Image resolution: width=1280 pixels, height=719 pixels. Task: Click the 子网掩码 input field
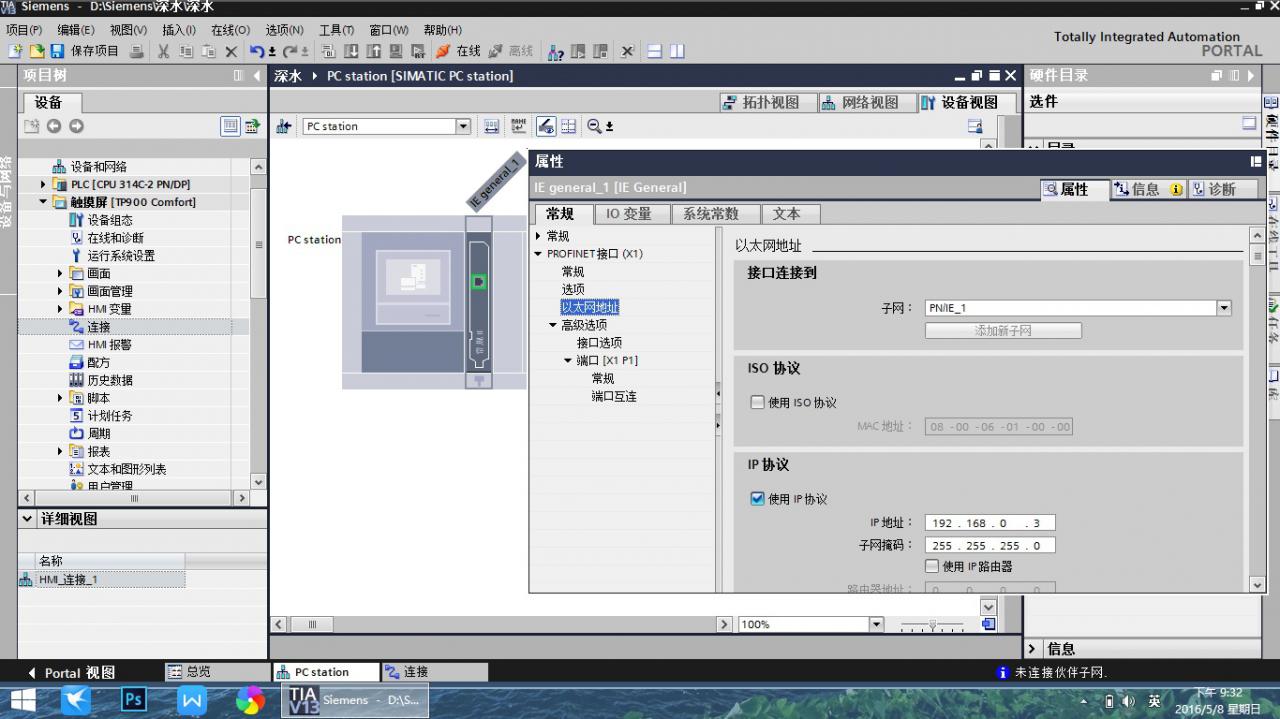click(990, 546)
